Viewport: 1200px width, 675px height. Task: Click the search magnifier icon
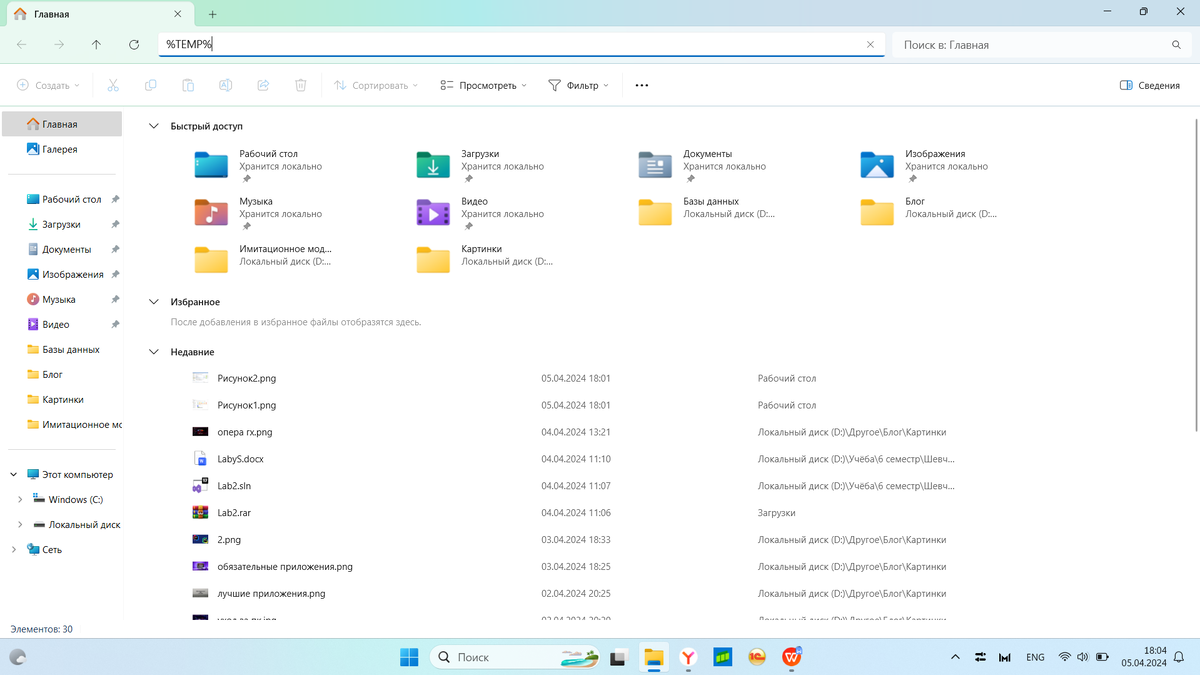[x=1176, y=45]
